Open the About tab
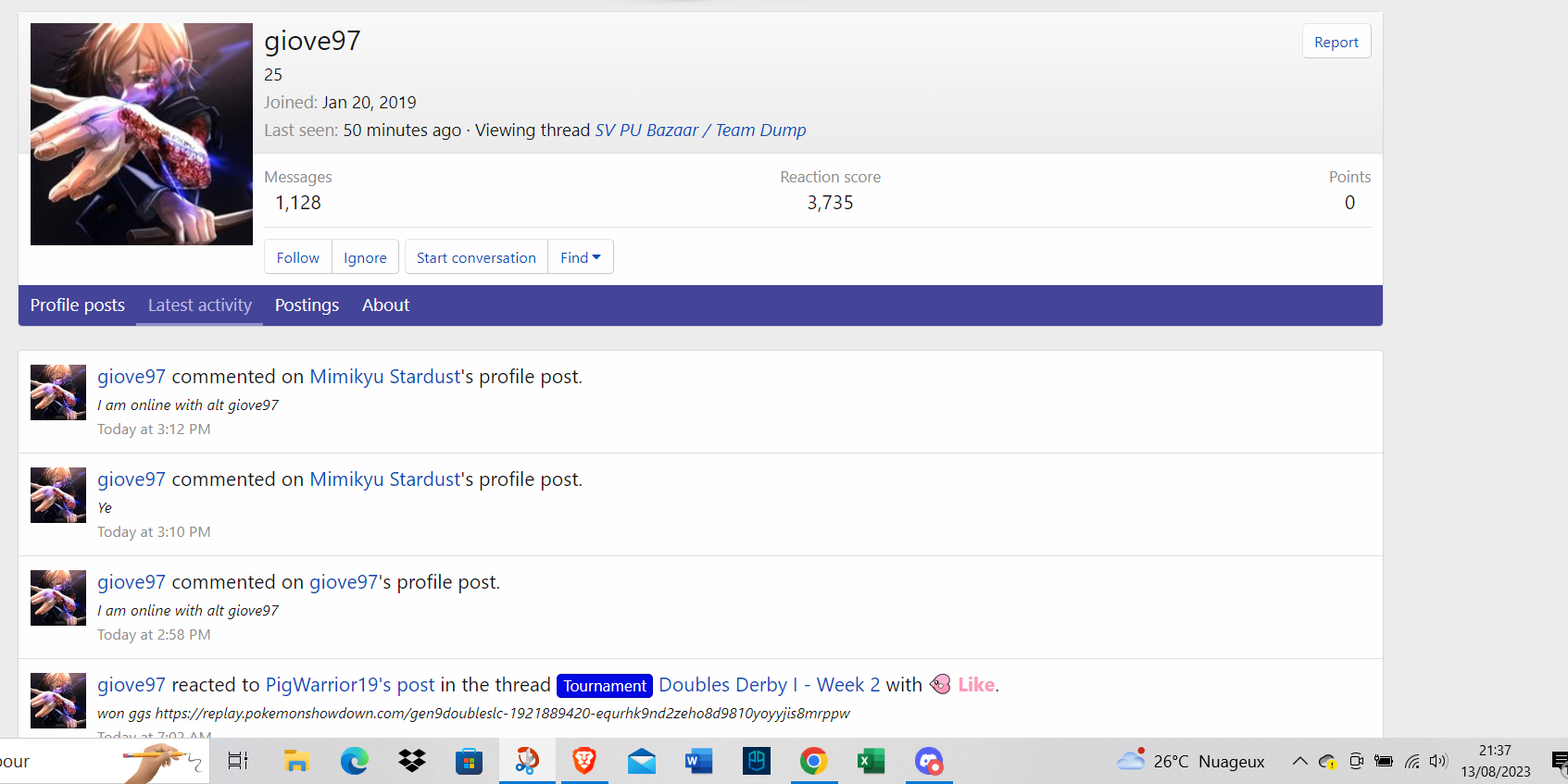1568x784 pixels. pos(385,305)
